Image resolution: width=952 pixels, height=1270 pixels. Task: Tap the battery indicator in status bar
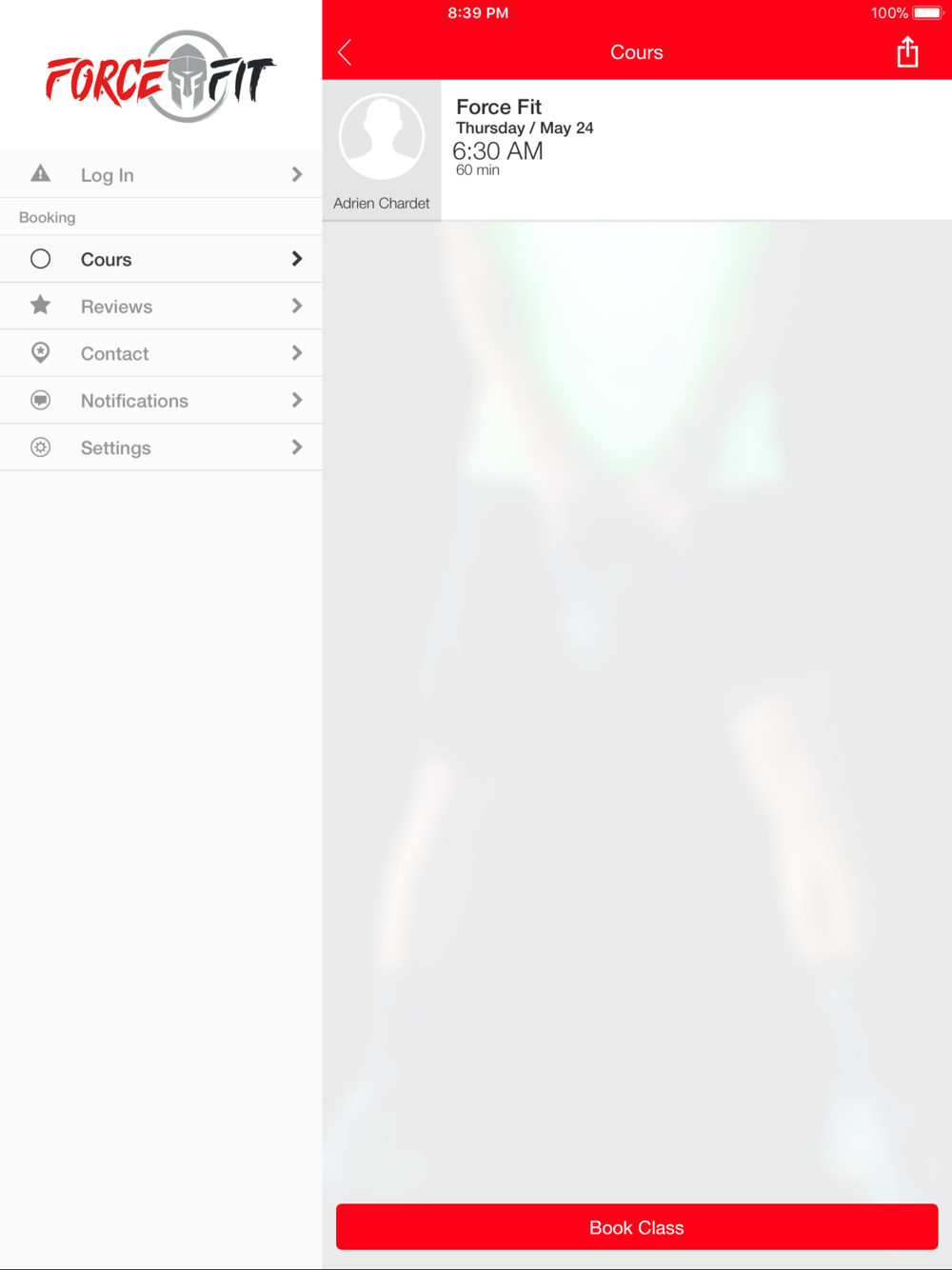coord(927,13)
